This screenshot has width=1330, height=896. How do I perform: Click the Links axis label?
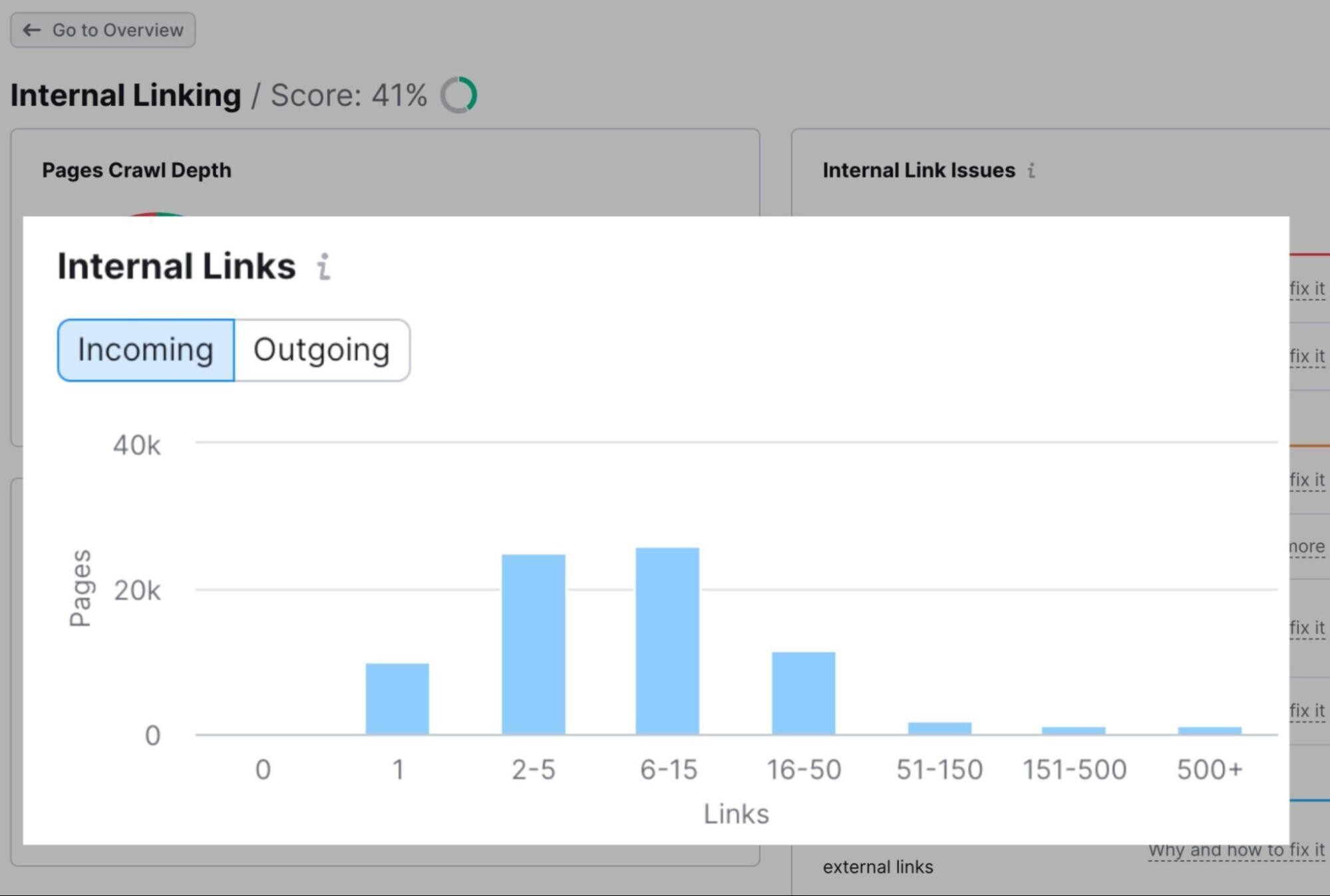point(737,814)
